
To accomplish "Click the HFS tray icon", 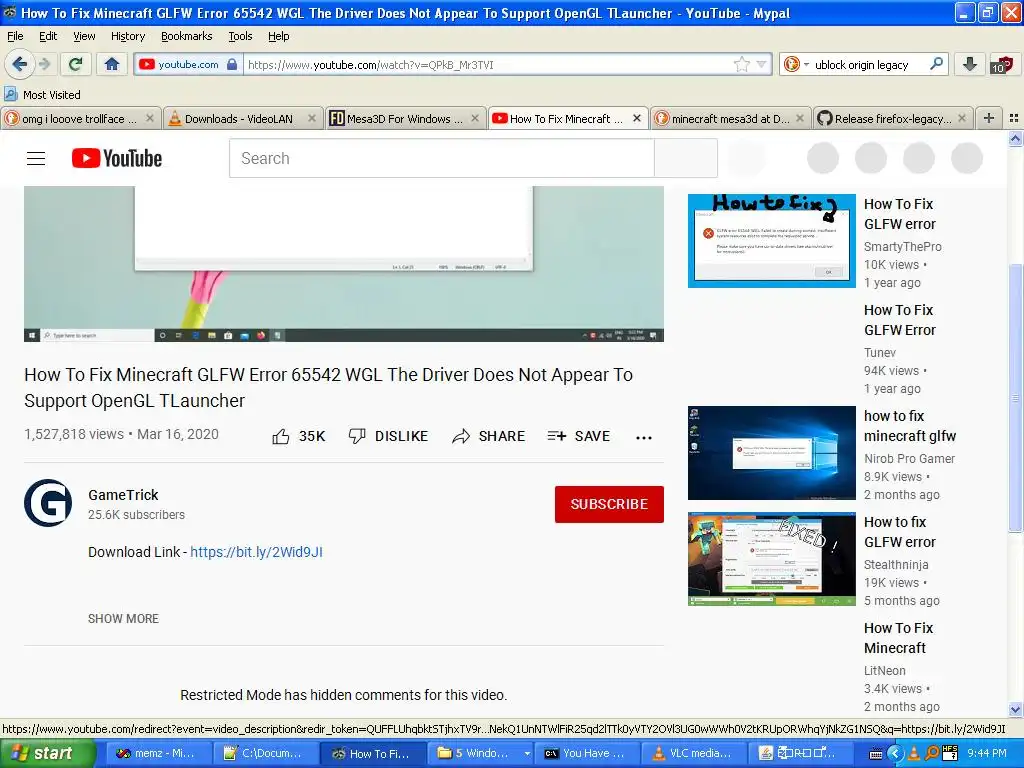I will (950, 754).
